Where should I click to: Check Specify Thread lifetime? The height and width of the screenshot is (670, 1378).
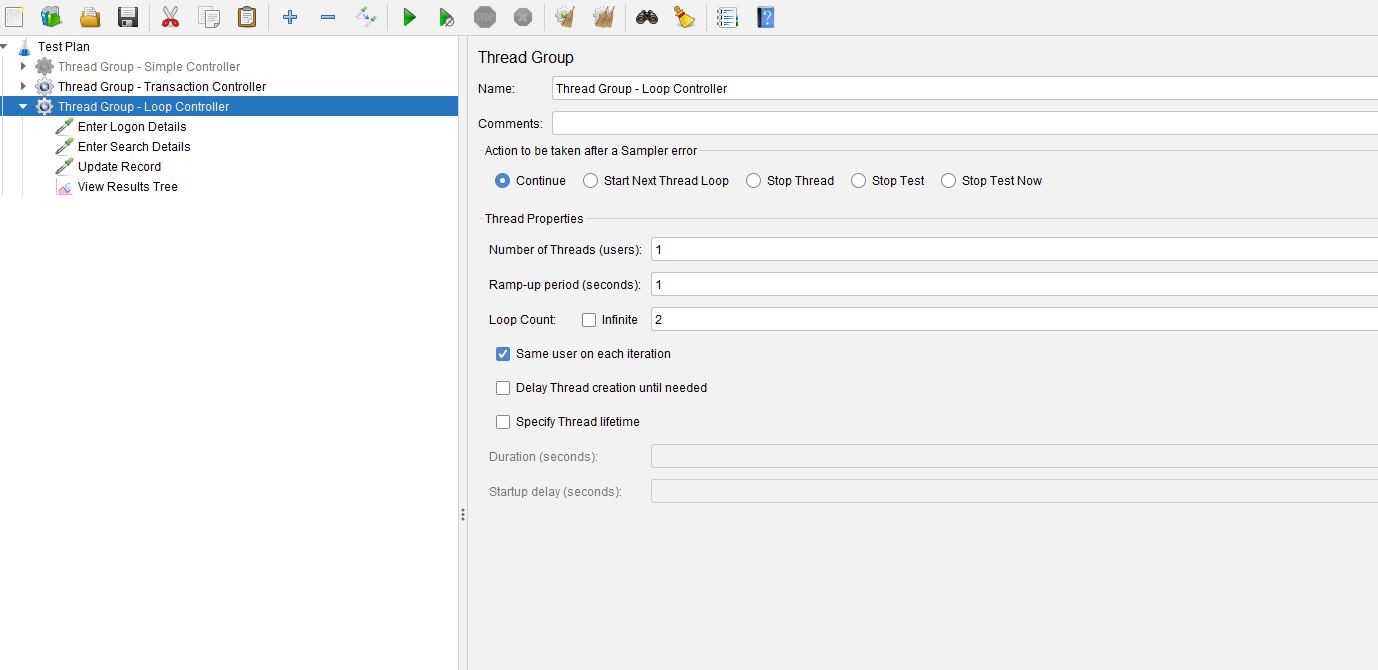tap(503, 421)
